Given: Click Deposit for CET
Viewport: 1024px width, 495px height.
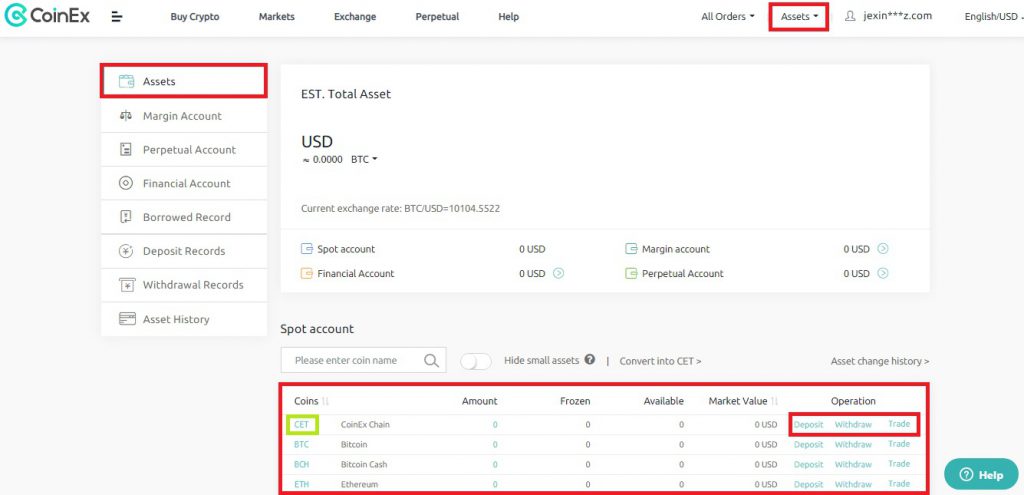Looking at the screenshot, I should tap(808, 424).
